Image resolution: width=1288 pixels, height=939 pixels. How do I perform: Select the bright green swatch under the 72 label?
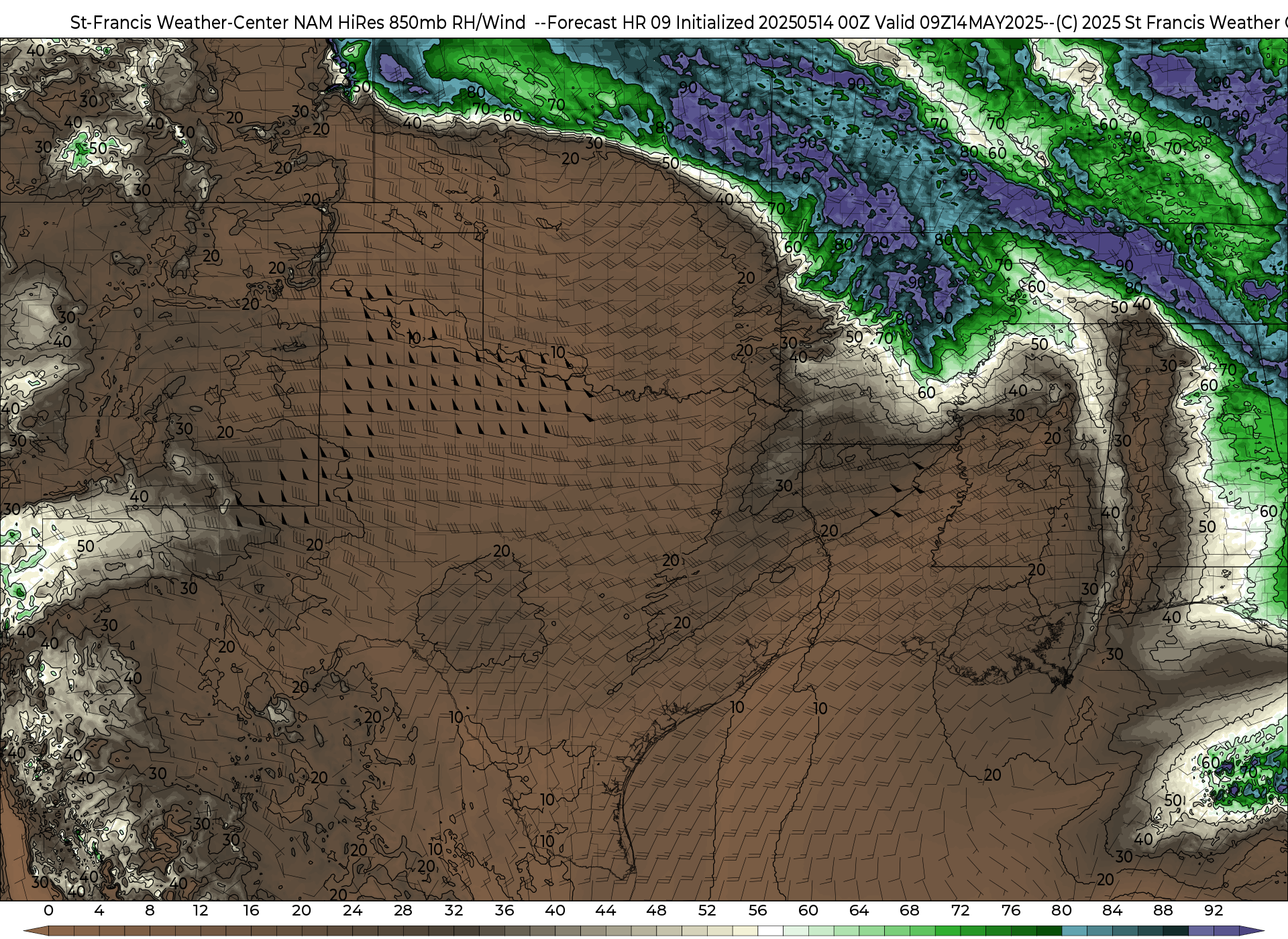pos(973,931)
